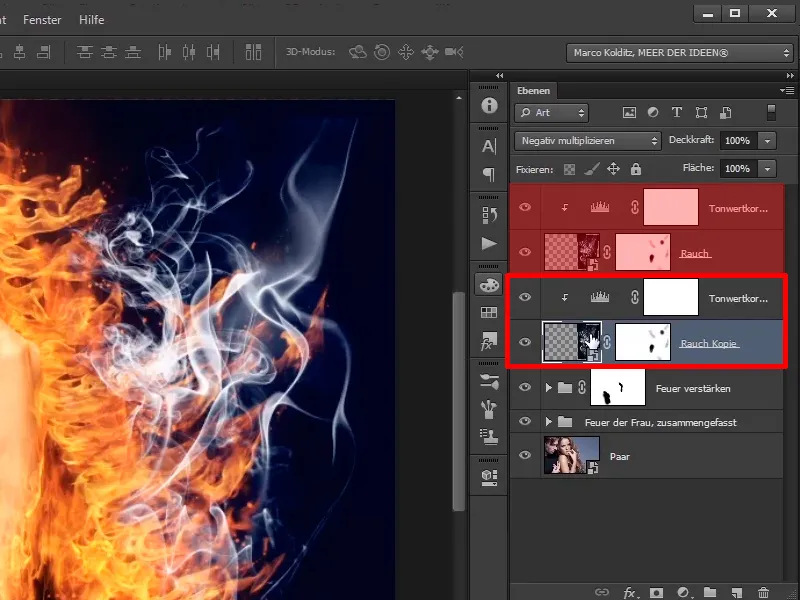
Task: Expand the Feuer der Frau, zusammengefasst group
Action: [549, 422]
